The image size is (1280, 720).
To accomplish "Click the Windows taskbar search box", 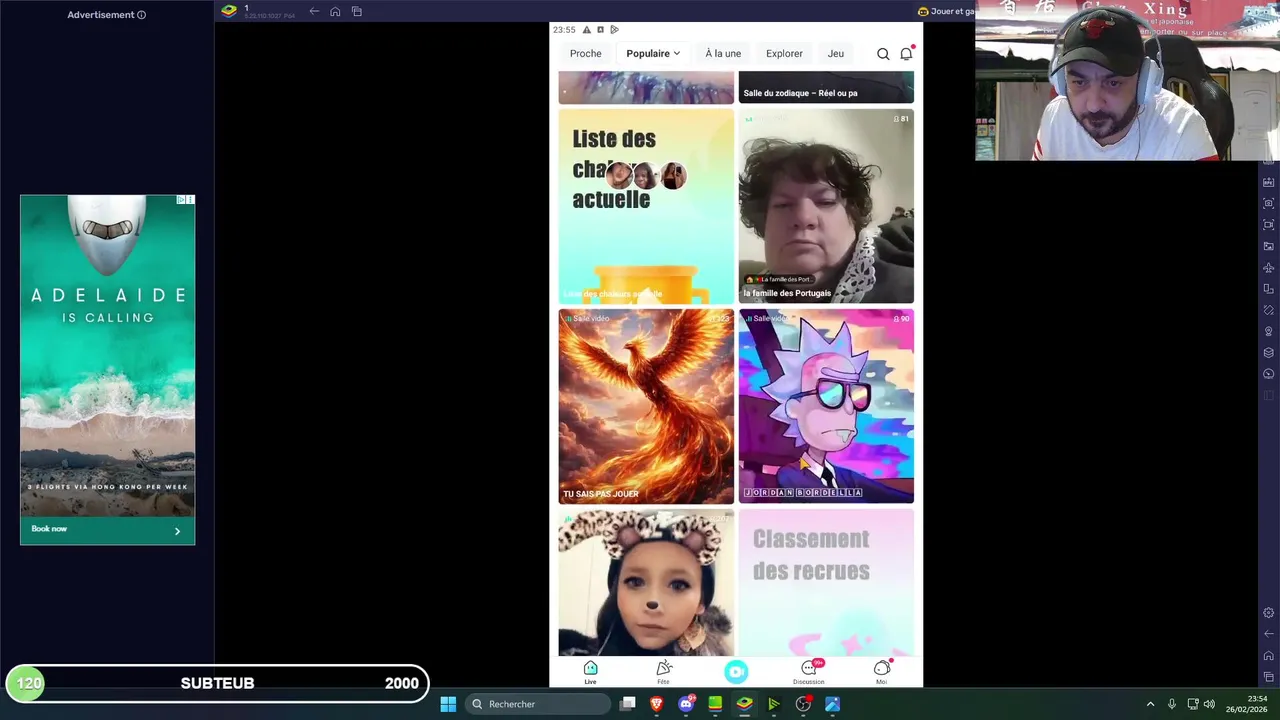I will pyautogui.click(x=540, y=704).
